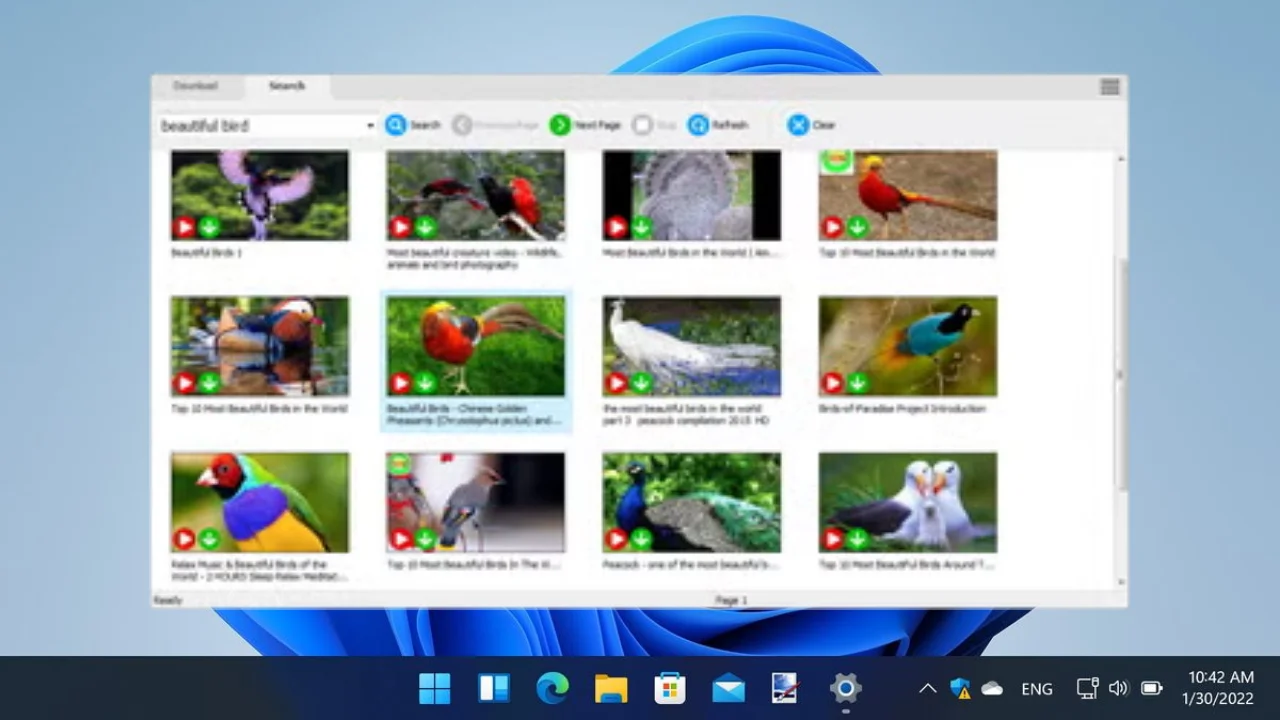Play the 'Top 10 Most Beautiful Birds Around' video

point(832,539)
